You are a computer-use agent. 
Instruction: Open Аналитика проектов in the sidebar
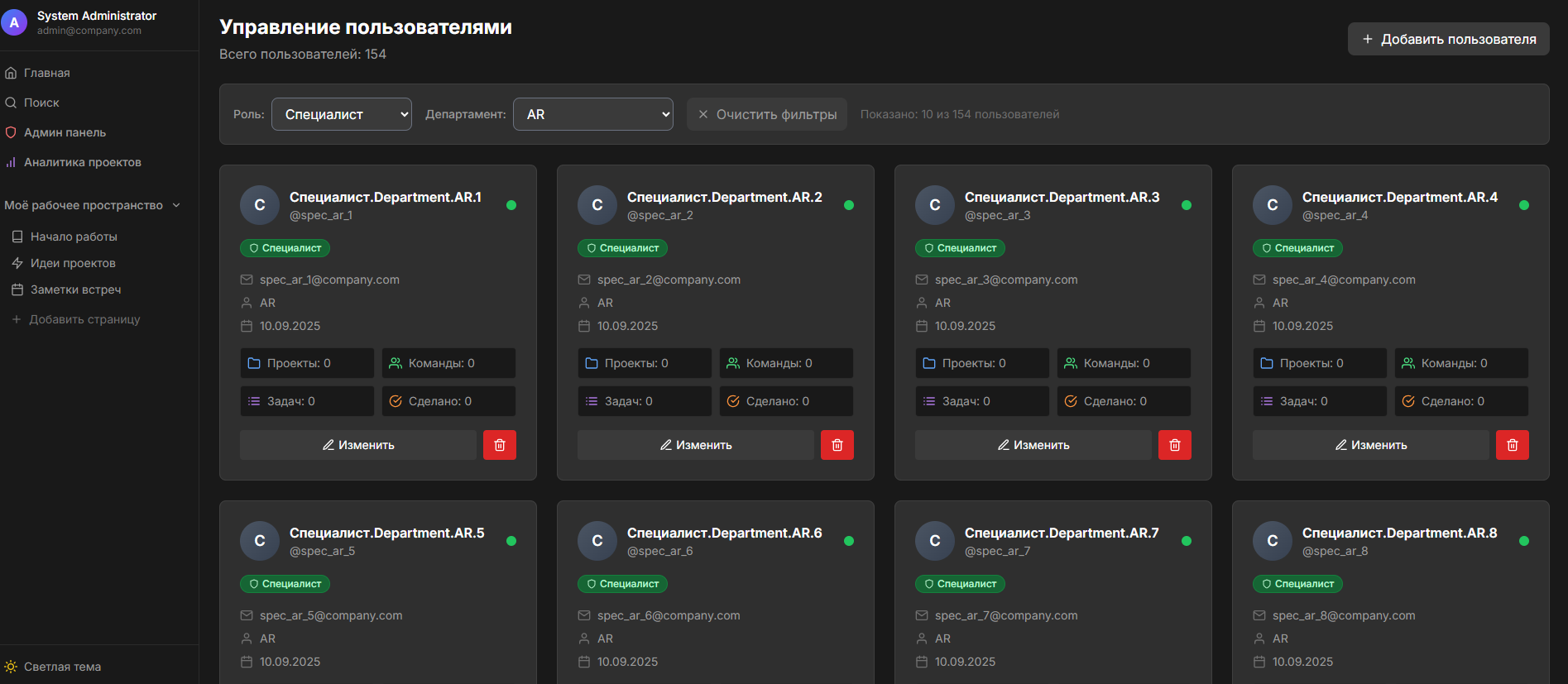(82, 162)
